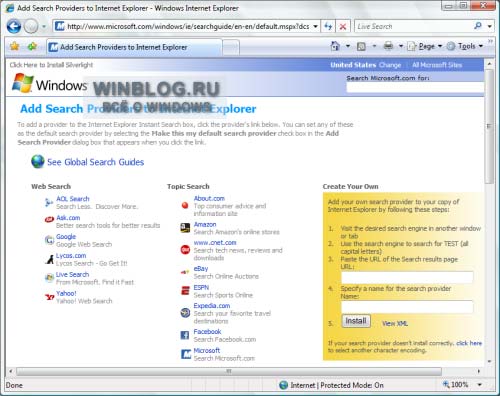Click Here to Install Silverlight link
The image size is (500, 396).
[51, 65]
